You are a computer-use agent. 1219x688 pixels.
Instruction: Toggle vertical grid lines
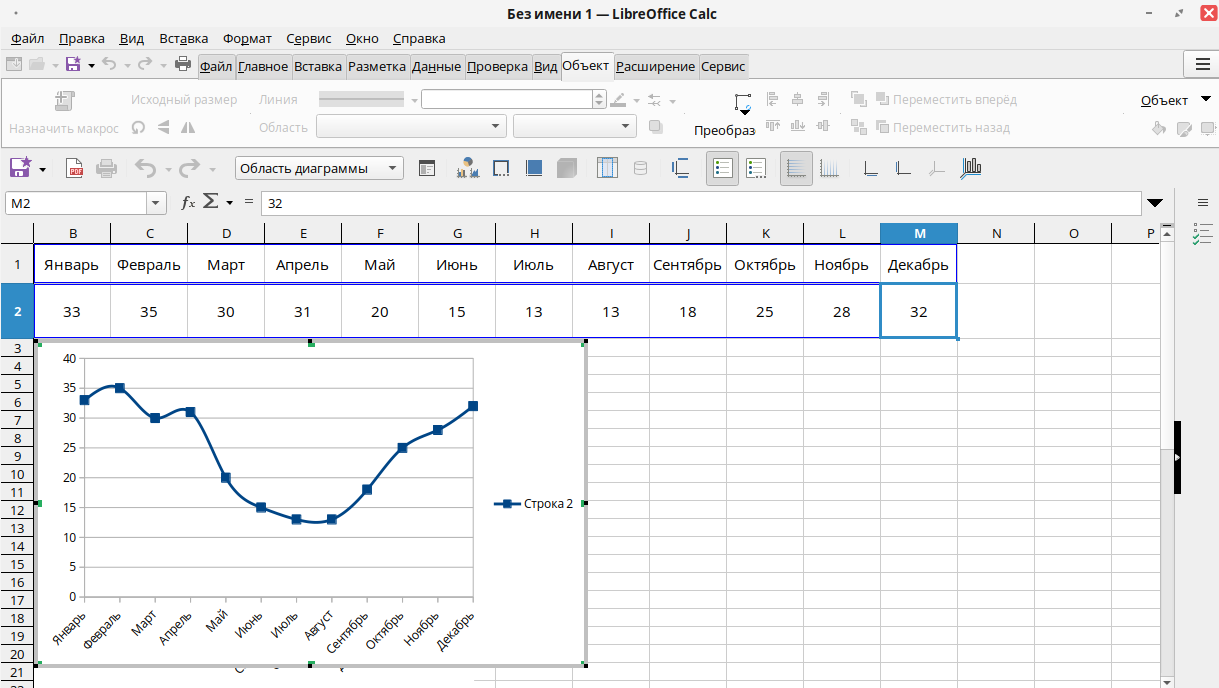(x=829, y=169)
